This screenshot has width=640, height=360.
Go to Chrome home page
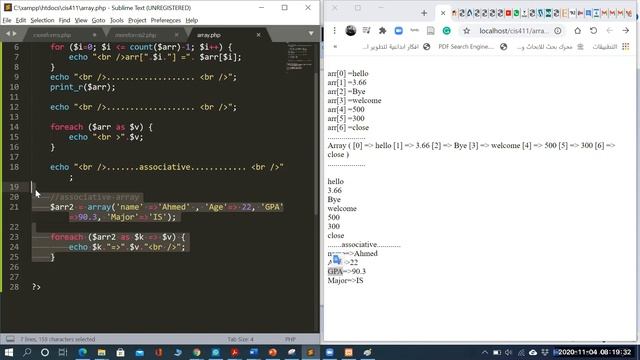click(578, 31)
